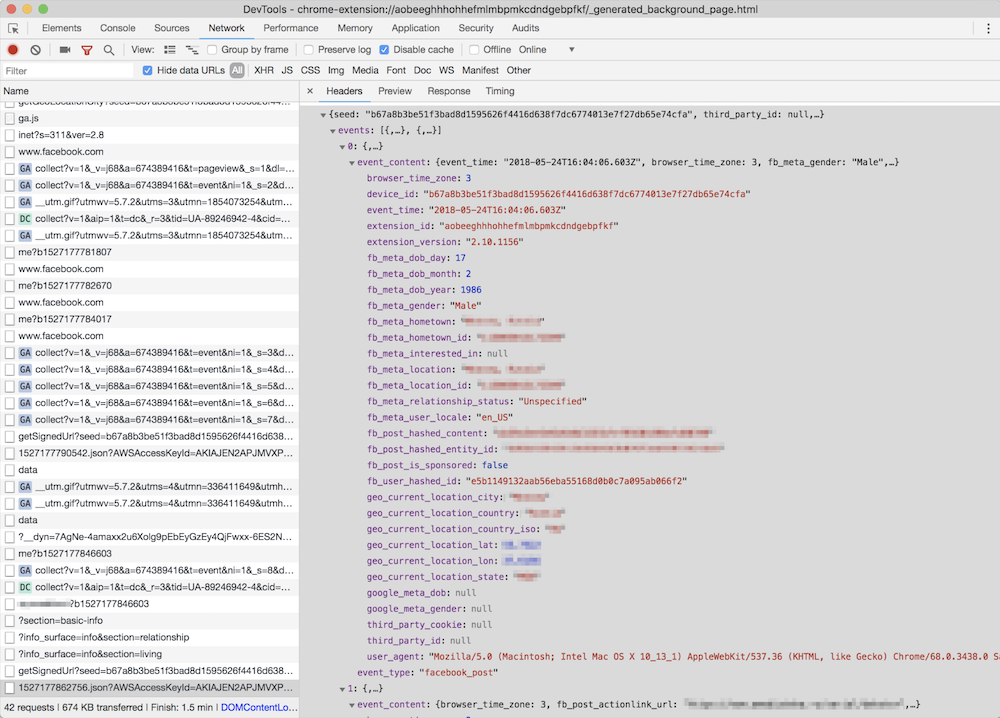The image size is (1000, 718).
Task: Open network search magnifier
Action: 109,50
